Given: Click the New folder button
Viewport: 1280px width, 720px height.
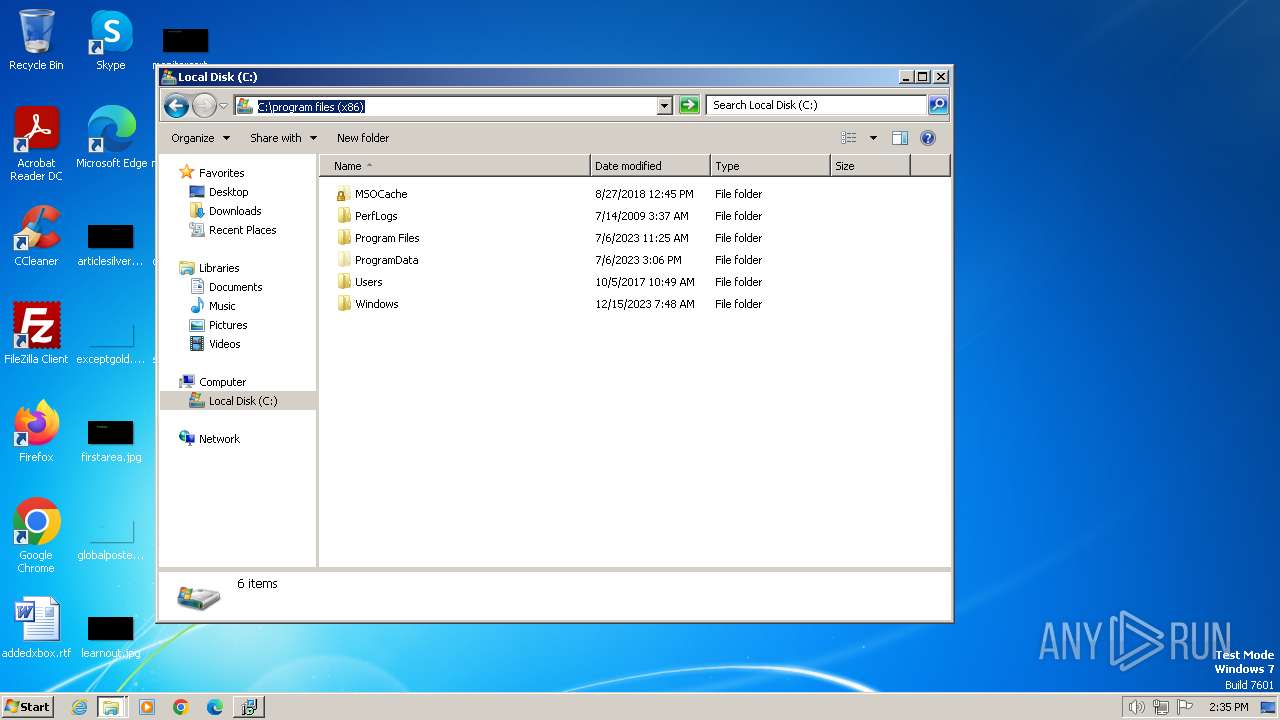Looking at the screenshot, I should 363,138.
